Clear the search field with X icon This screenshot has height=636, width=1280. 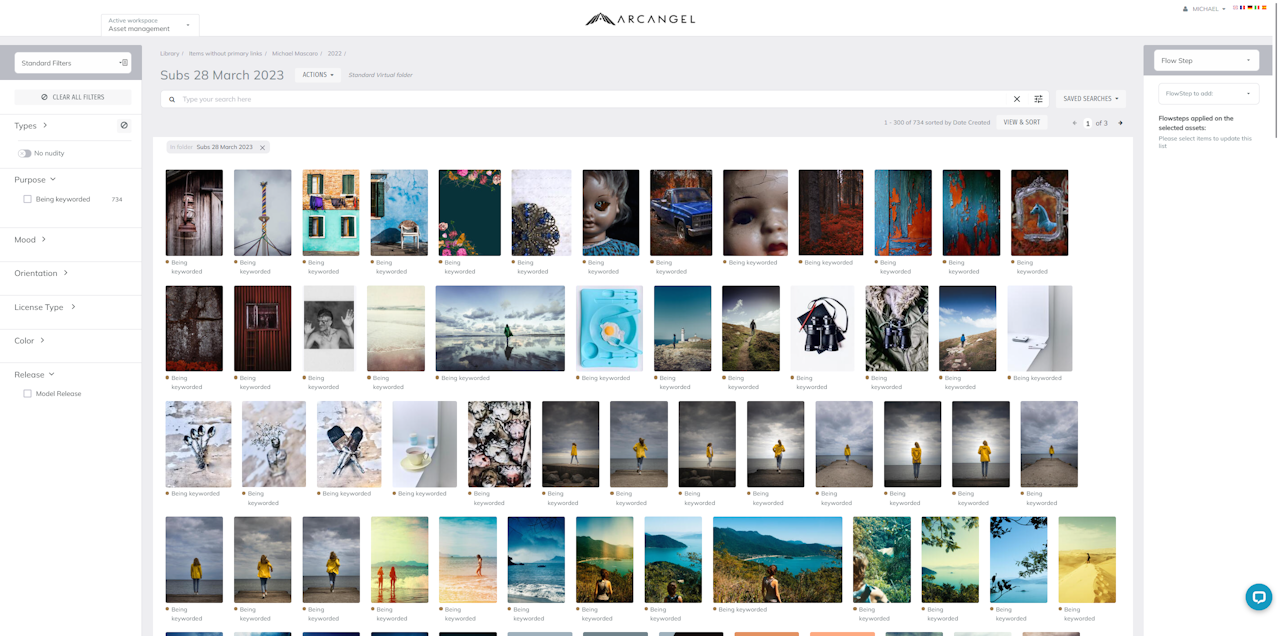click(x=1017, y=99)
